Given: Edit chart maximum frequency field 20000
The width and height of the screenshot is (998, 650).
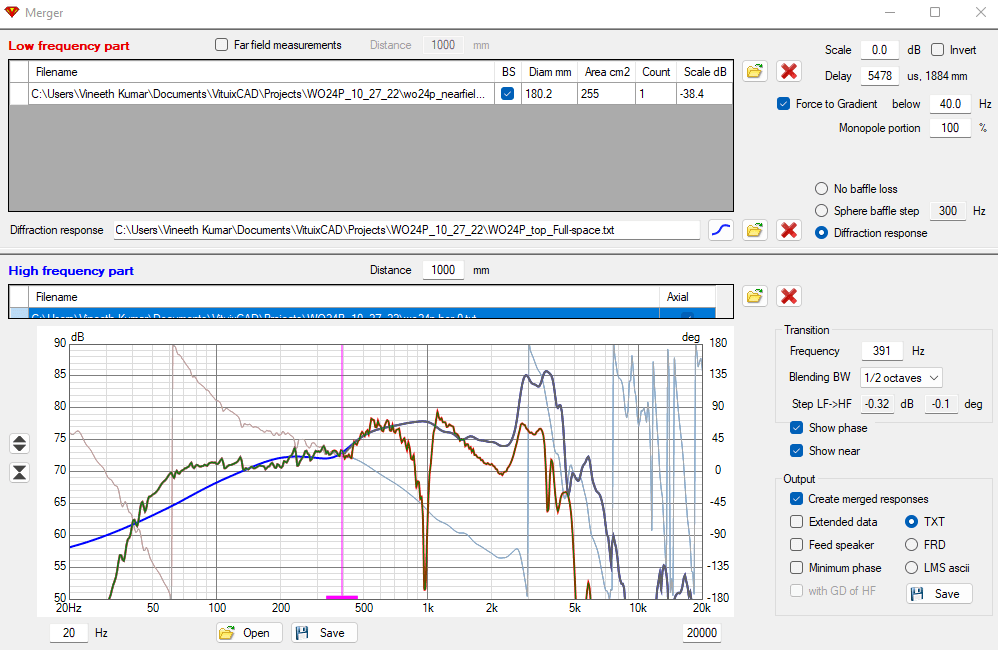Looking at the screenshot, I should (x=702, y=633).
